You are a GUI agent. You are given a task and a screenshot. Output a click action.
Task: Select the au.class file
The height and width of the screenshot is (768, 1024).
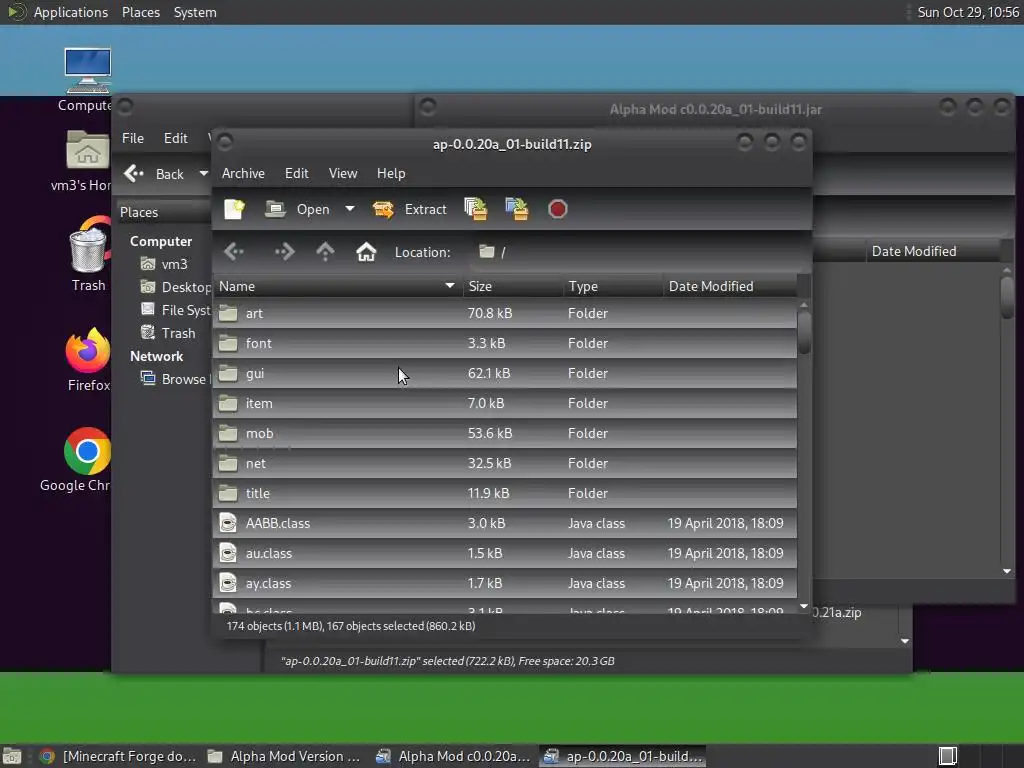click(505, 554)
